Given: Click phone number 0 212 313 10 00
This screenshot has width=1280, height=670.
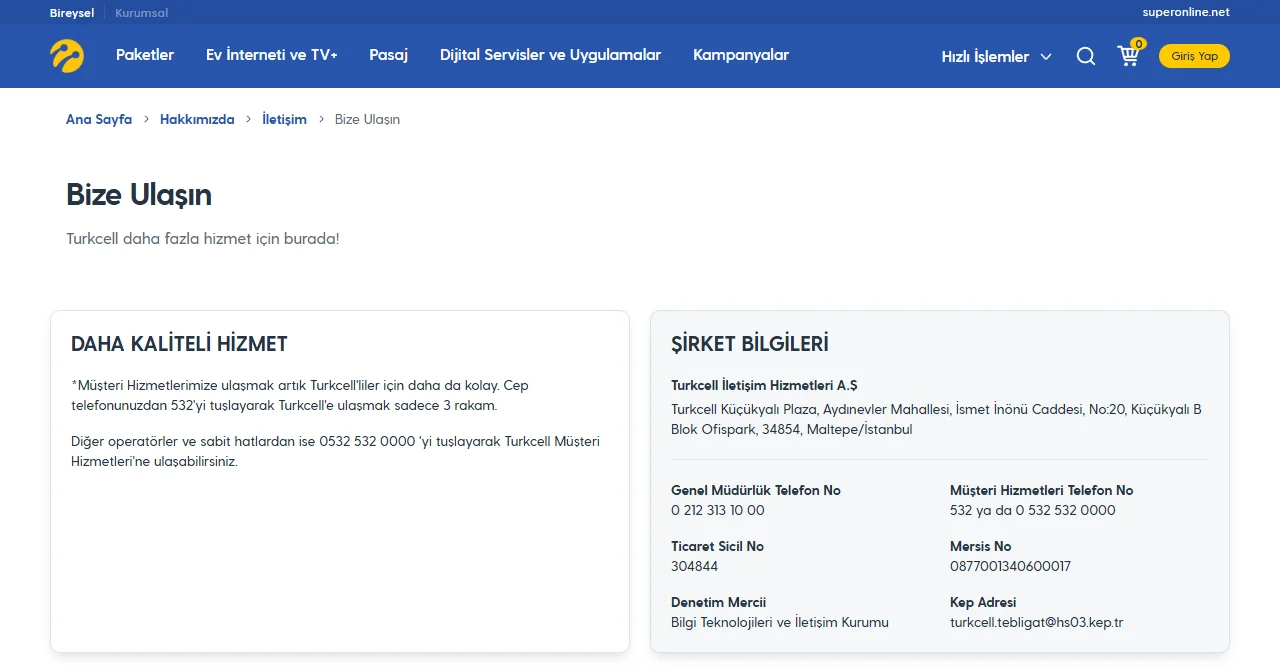Looking at the screenshot, I should point(718,510).
